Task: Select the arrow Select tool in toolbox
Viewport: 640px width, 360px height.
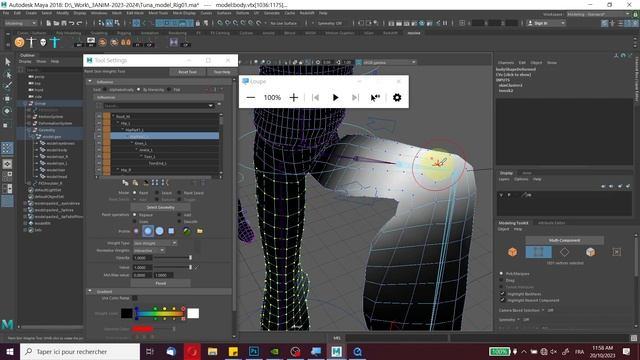Action: (8, 62)
